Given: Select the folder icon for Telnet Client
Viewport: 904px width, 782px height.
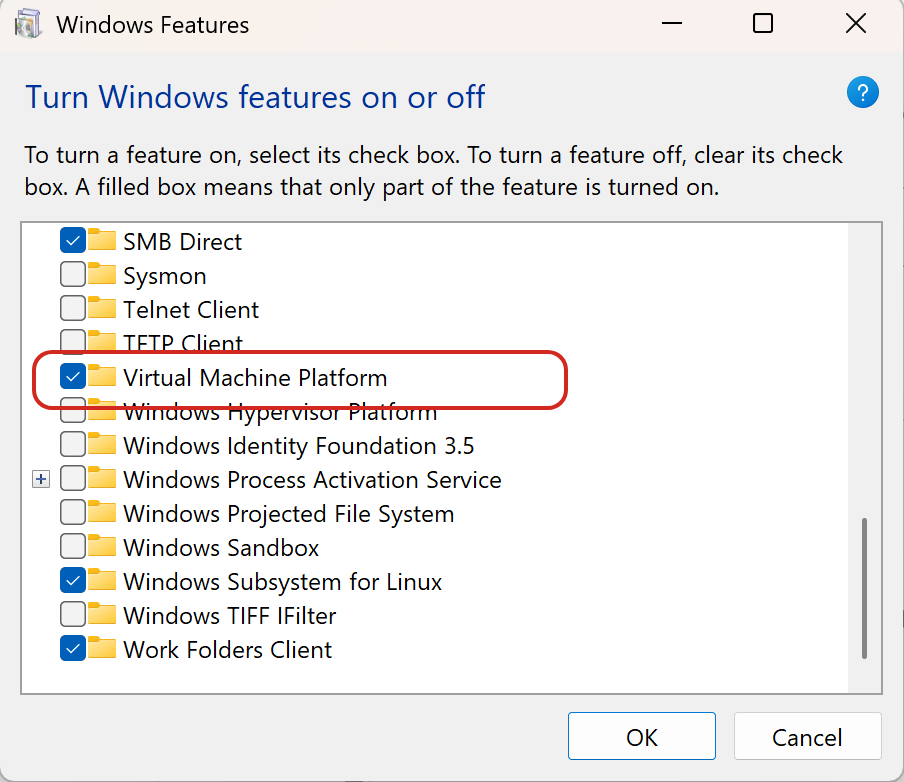Looking at the screenshot, I should point(102,309).
